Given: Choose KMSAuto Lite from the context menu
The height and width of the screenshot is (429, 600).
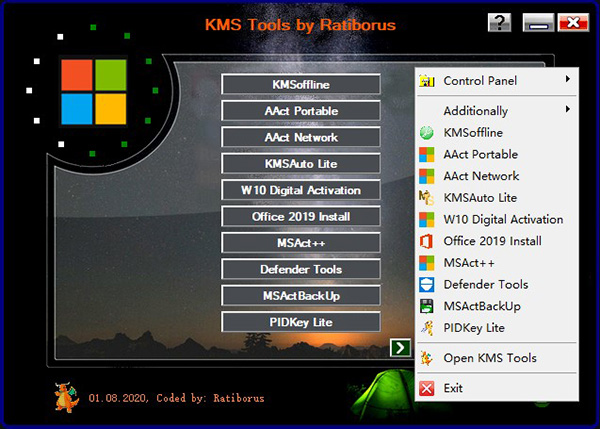Looking at the screenshot, I should click(x=497, y=198).
